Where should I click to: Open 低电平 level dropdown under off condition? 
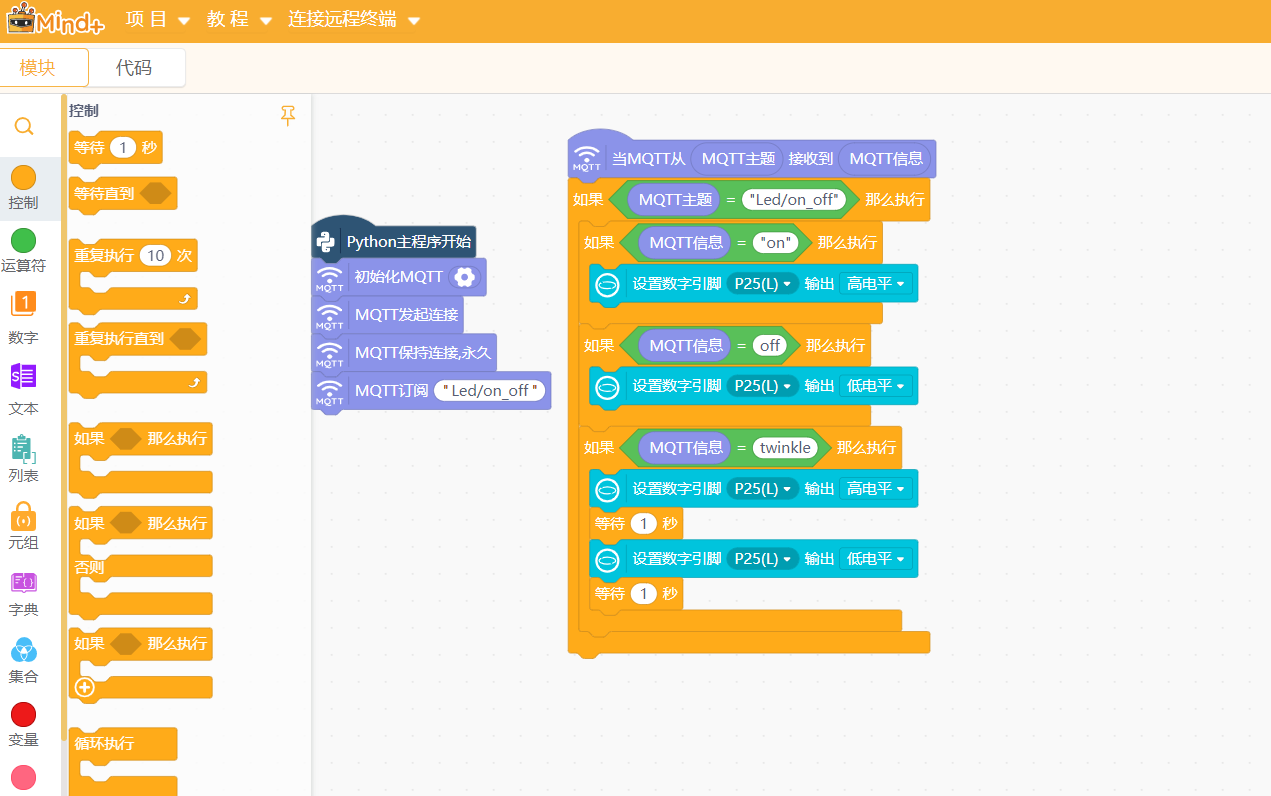tap(875, 386)
